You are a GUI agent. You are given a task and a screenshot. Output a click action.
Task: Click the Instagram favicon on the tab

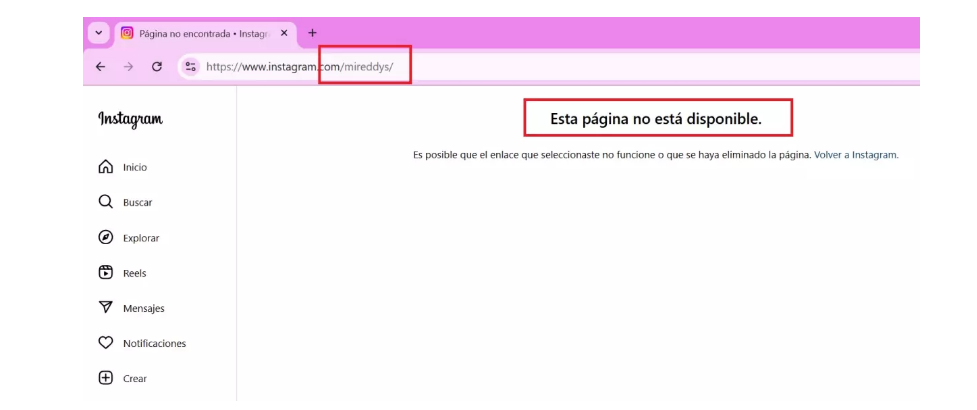click(126, 33)
